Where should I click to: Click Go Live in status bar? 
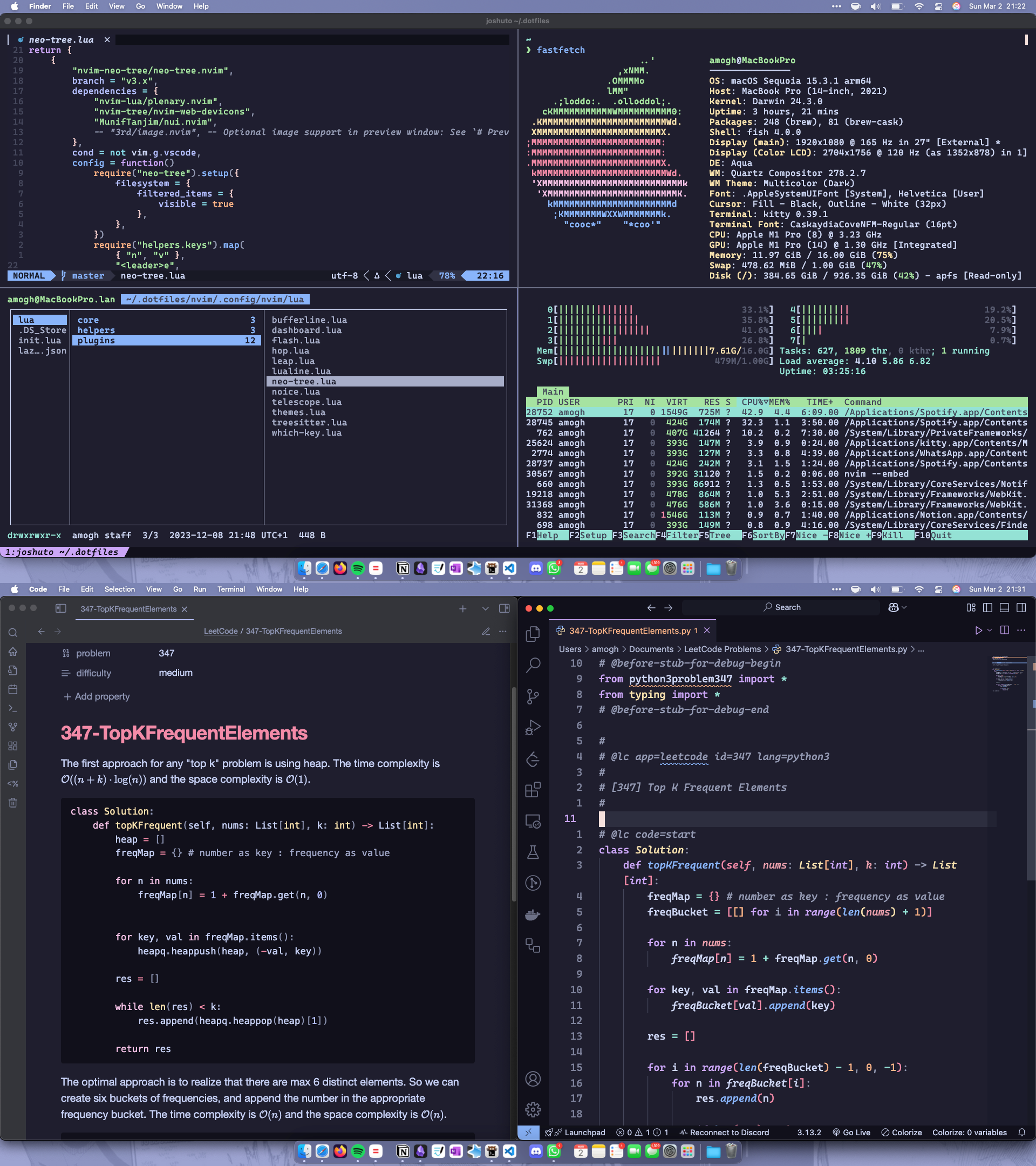click(x=851, y=1133)
